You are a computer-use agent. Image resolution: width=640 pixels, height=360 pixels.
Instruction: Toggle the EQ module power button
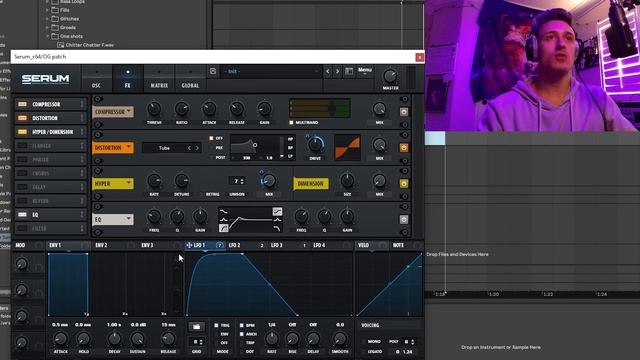404,220
